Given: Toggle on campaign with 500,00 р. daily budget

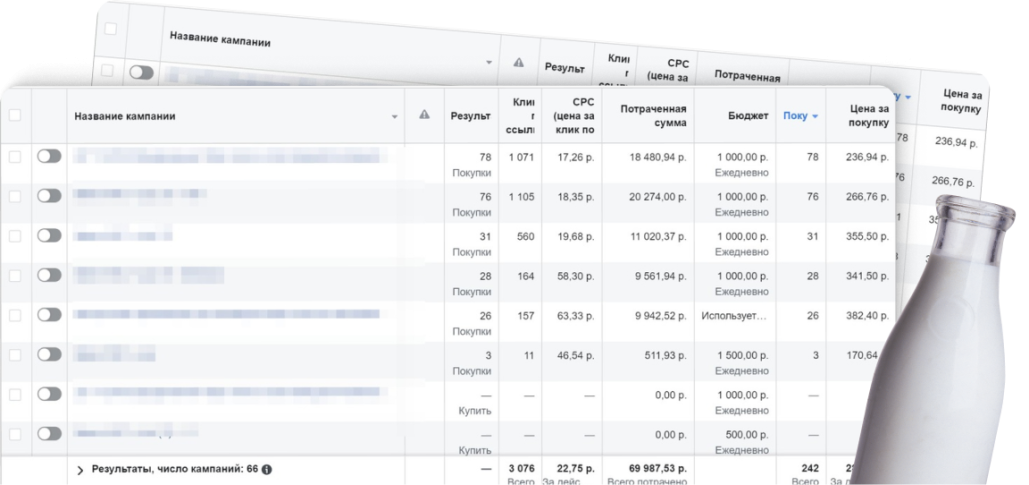Looking at the screenshot, I should click(49, 434).
